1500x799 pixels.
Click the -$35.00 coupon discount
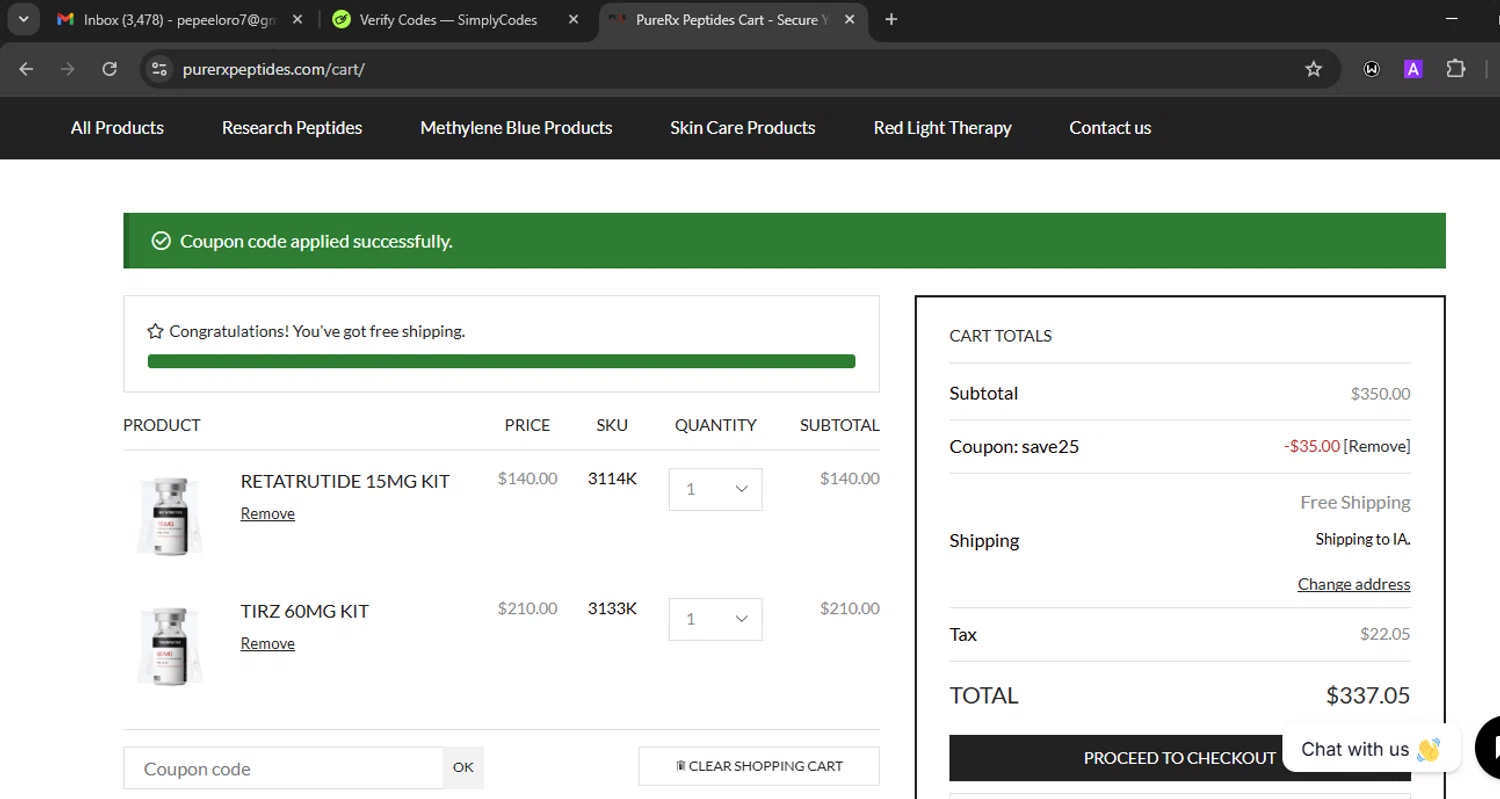coord(1312,446)
